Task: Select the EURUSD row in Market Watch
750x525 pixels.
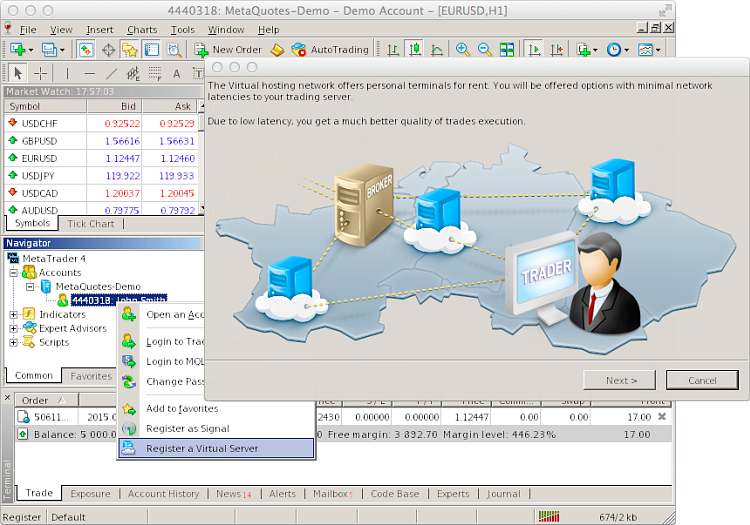Action: coord(100,158)
